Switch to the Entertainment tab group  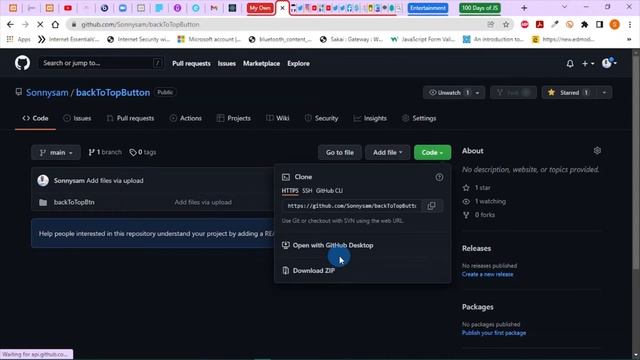tap(428, 8)
